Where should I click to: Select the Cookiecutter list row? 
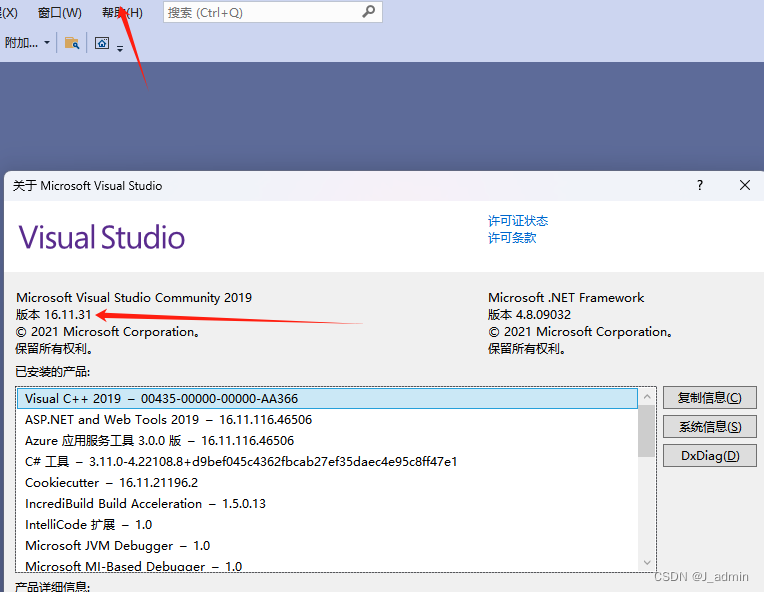pyautogui.click(x=327, y=482)
